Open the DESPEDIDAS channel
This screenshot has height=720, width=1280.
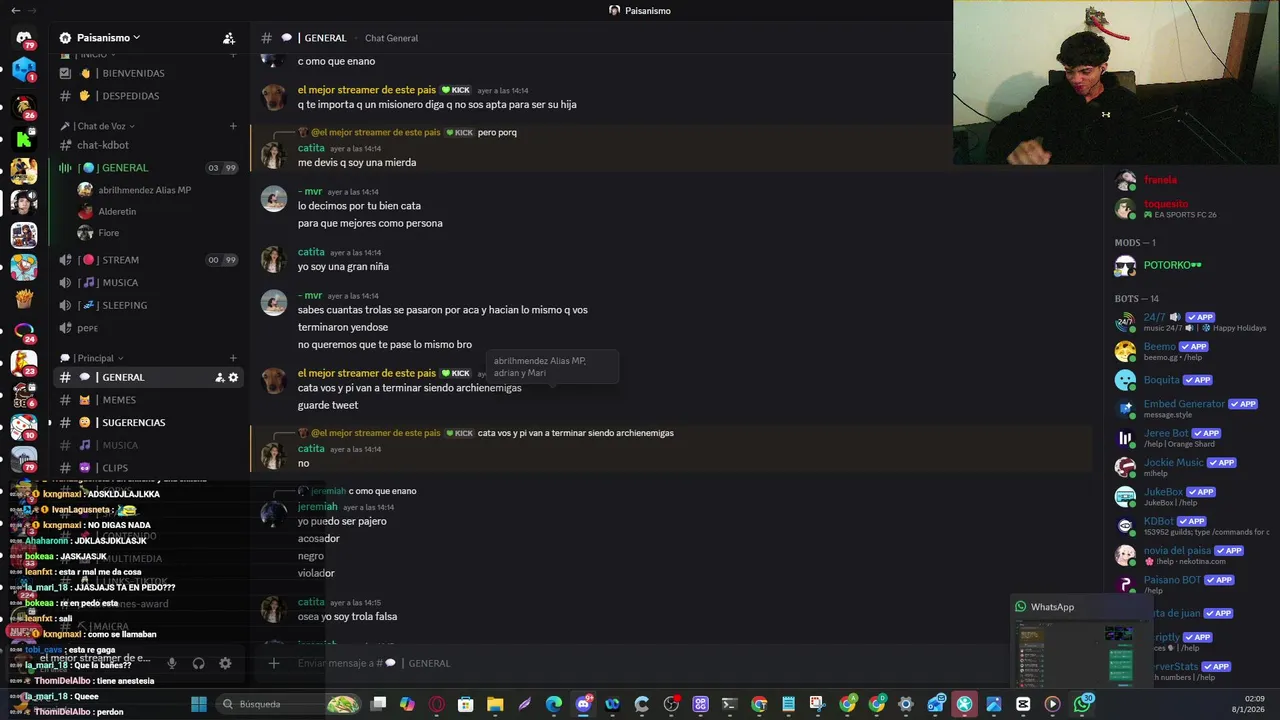click(x=150, y=96)
